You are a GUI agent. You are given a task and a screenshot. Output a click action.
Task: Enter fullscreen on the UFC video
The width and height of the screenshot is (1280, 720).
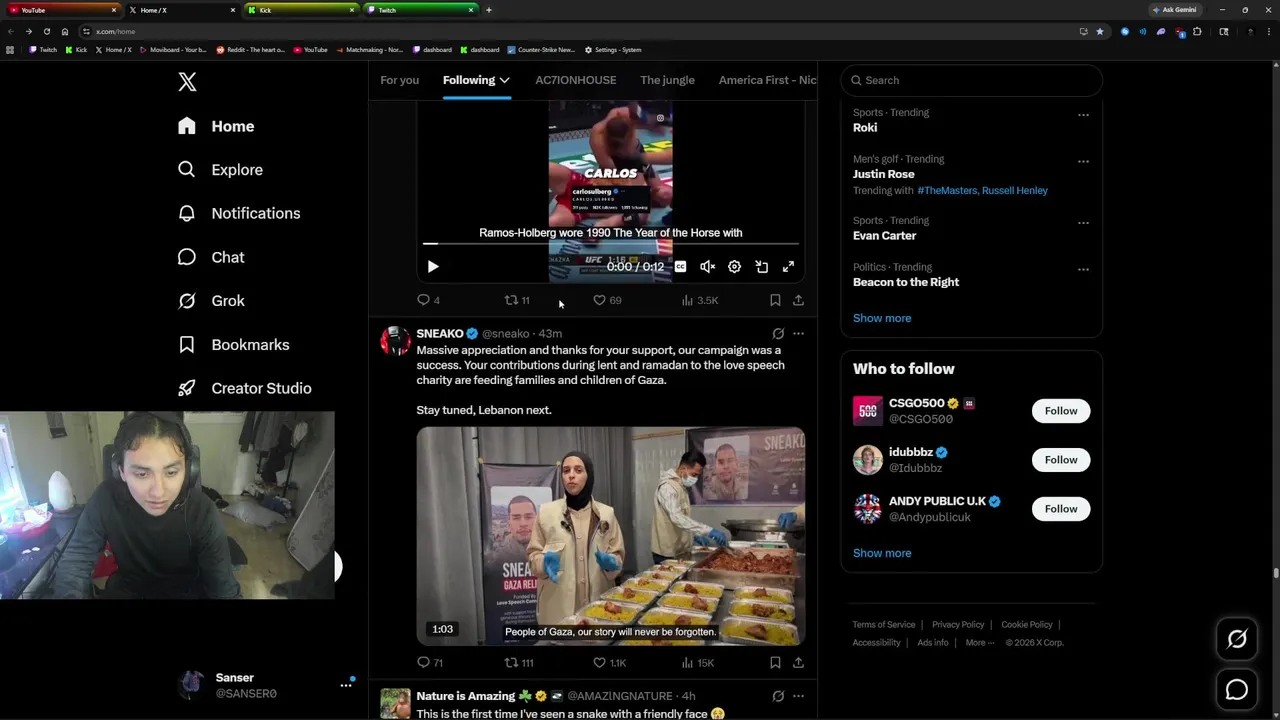788,267
